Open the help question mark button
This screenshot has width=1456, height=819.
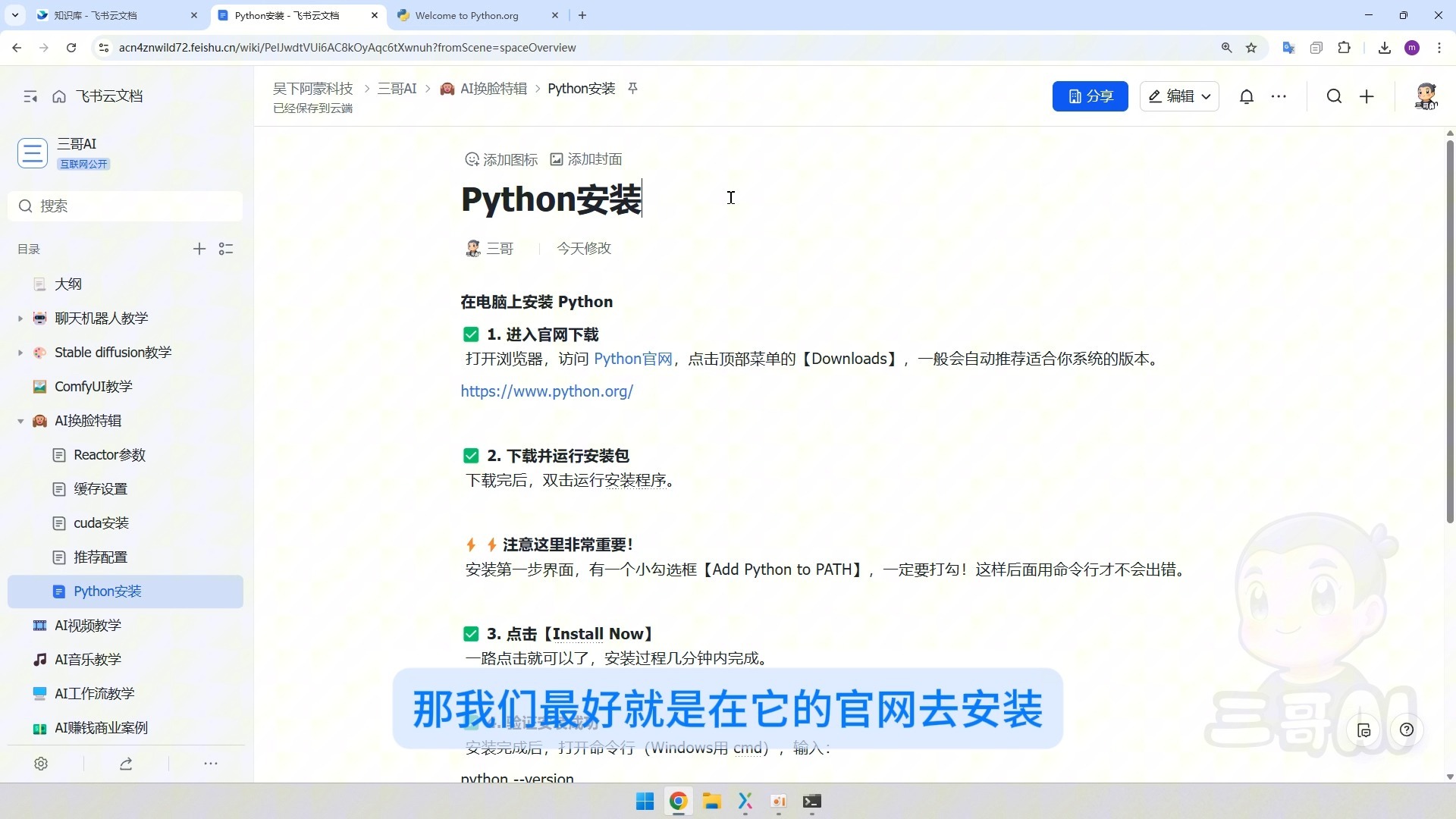[x=1407, y=730]
